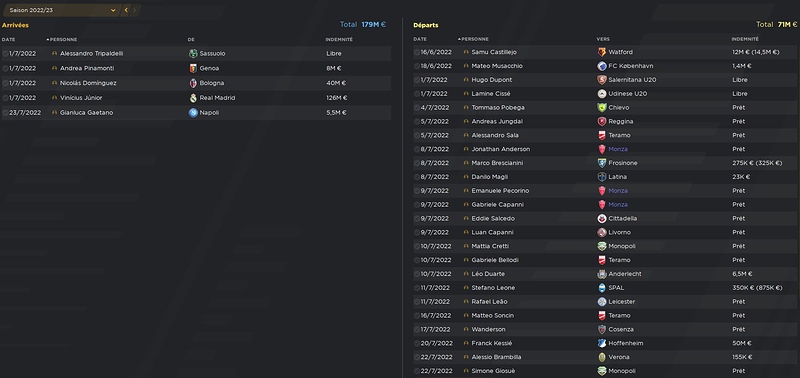Click the Watford club badge
The height and width of the screenshot is (378, 800).
(602, 52)
